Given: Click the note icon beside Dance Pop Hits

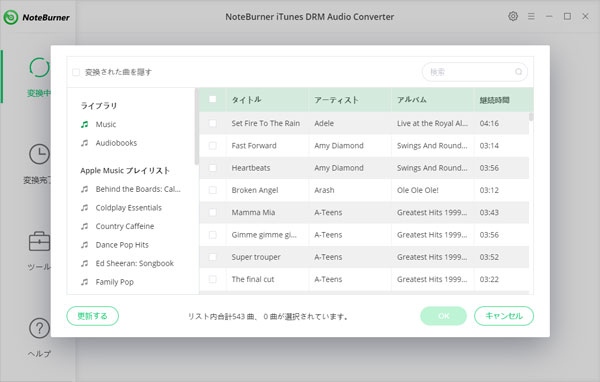Looking at the screenshot, I should pyautogui.click(x=85, y=245).
